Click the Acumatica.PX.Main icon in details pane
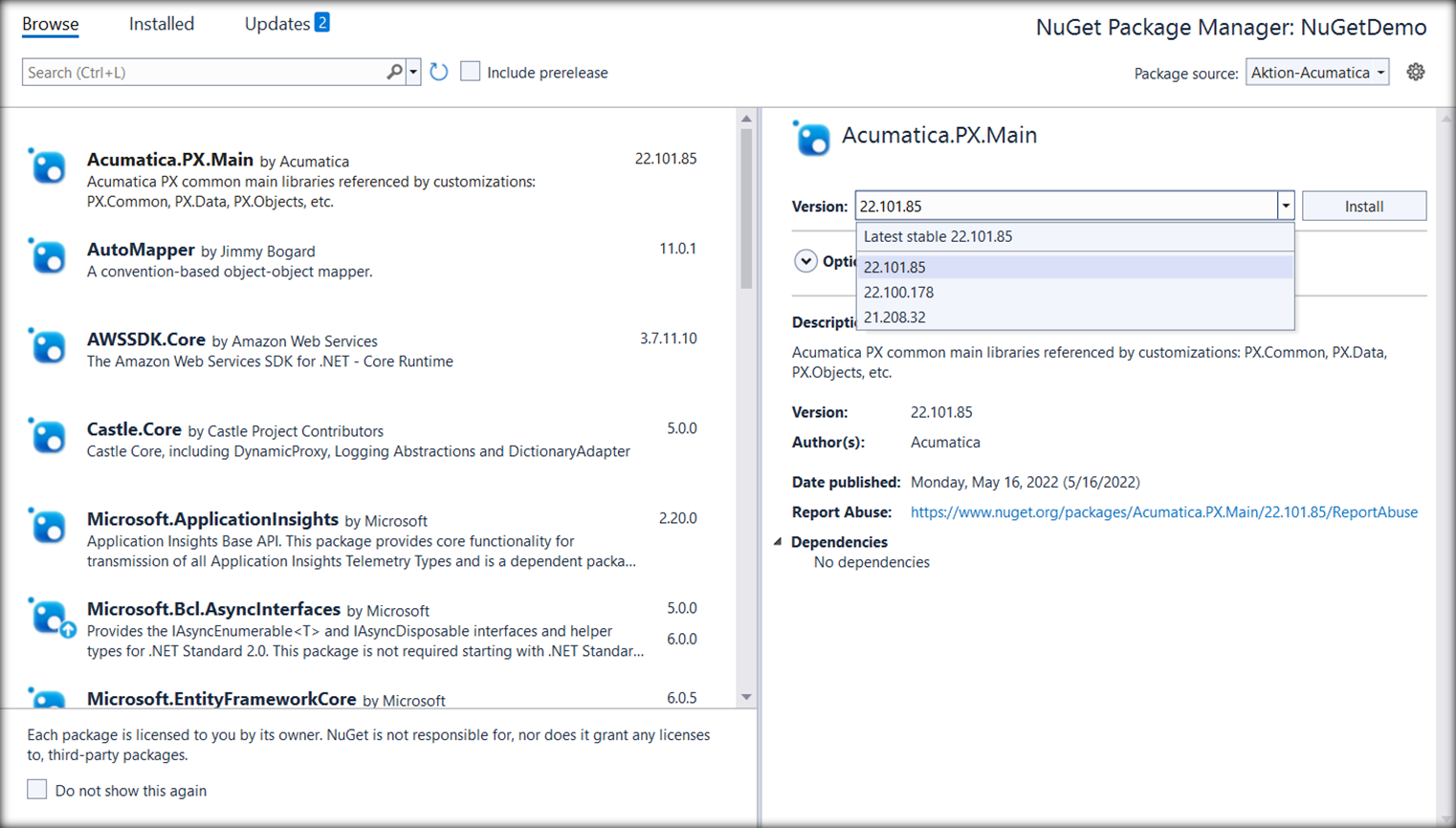The height and width of the screenshot is (828, 1456). point(812,139)
